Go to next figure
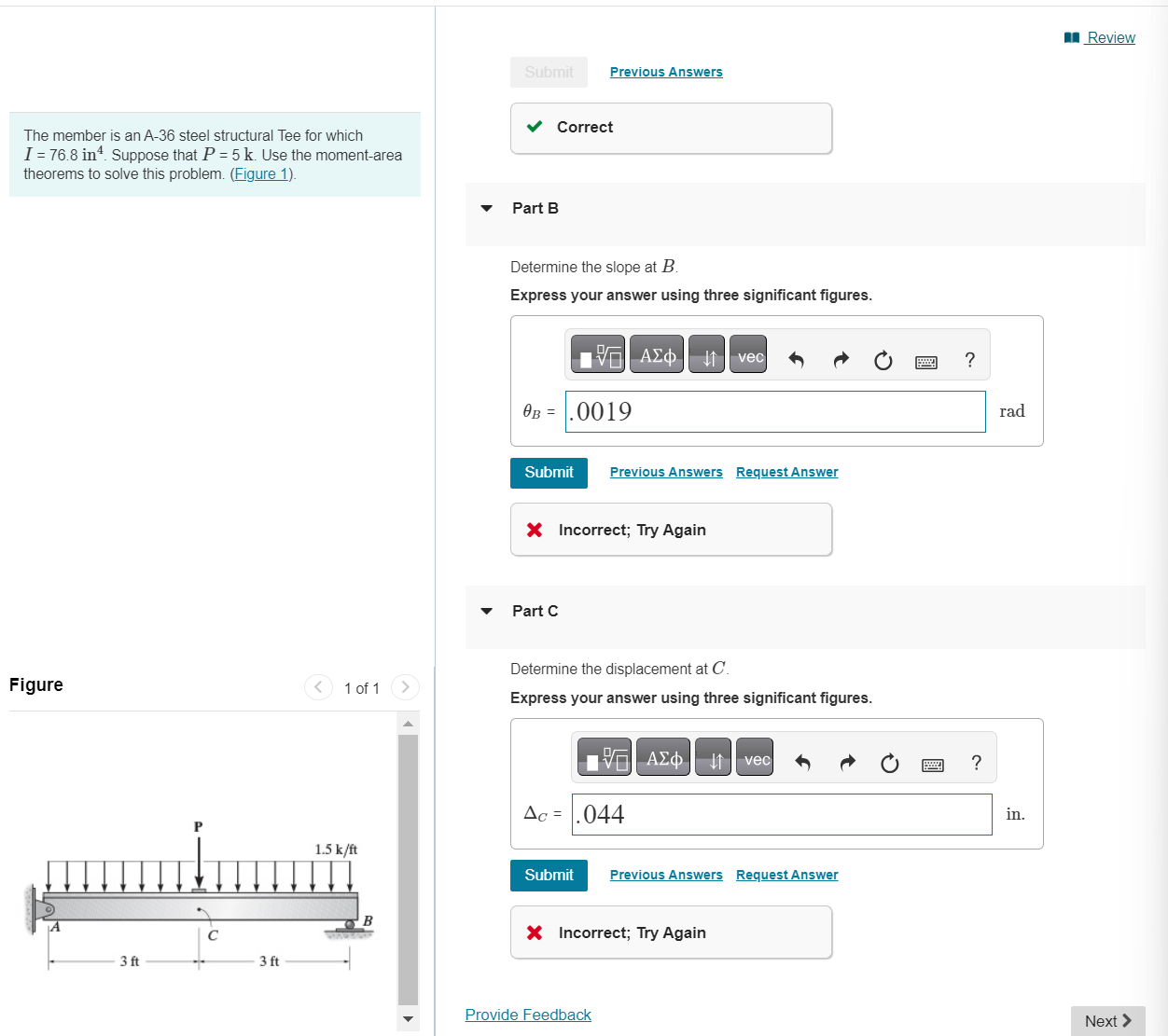The image size is (1168, 1036). point(405,687)
